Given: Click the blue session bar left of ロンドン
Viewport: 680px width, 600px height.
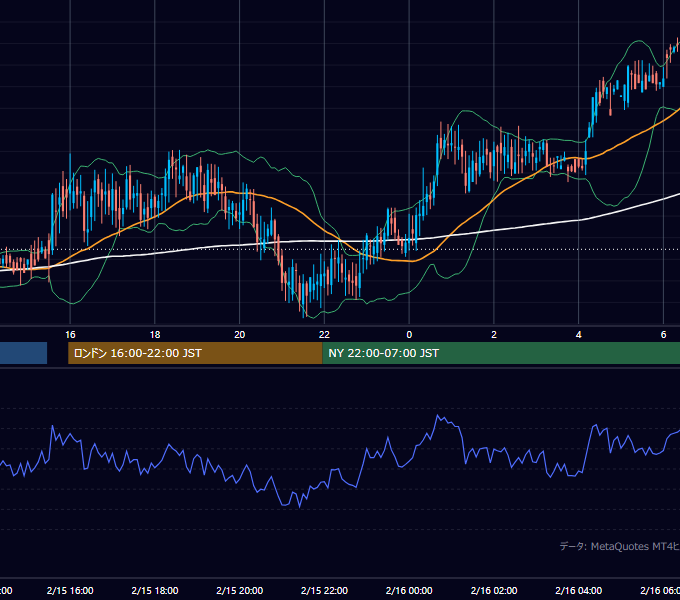Looking at the screenshot, I should pyautogui.click(x=23, y=353).
